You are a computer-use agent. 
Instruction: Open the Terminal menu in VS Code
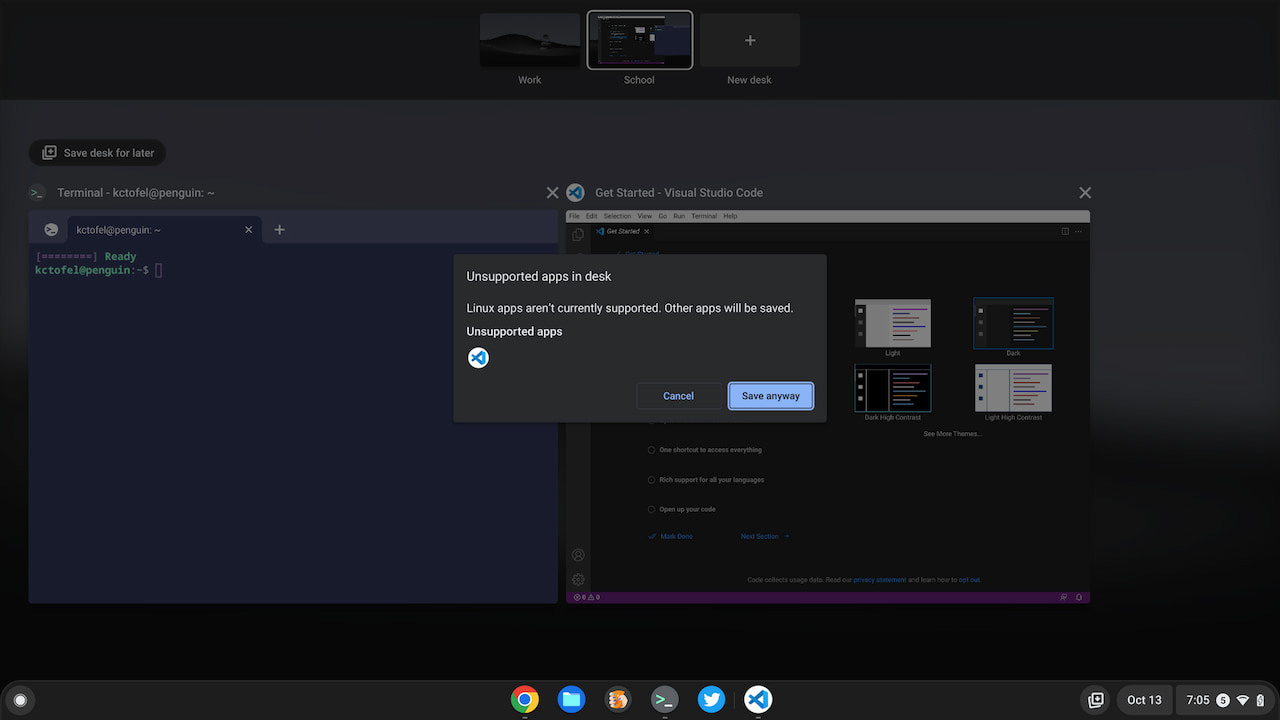tap(704, 216)
